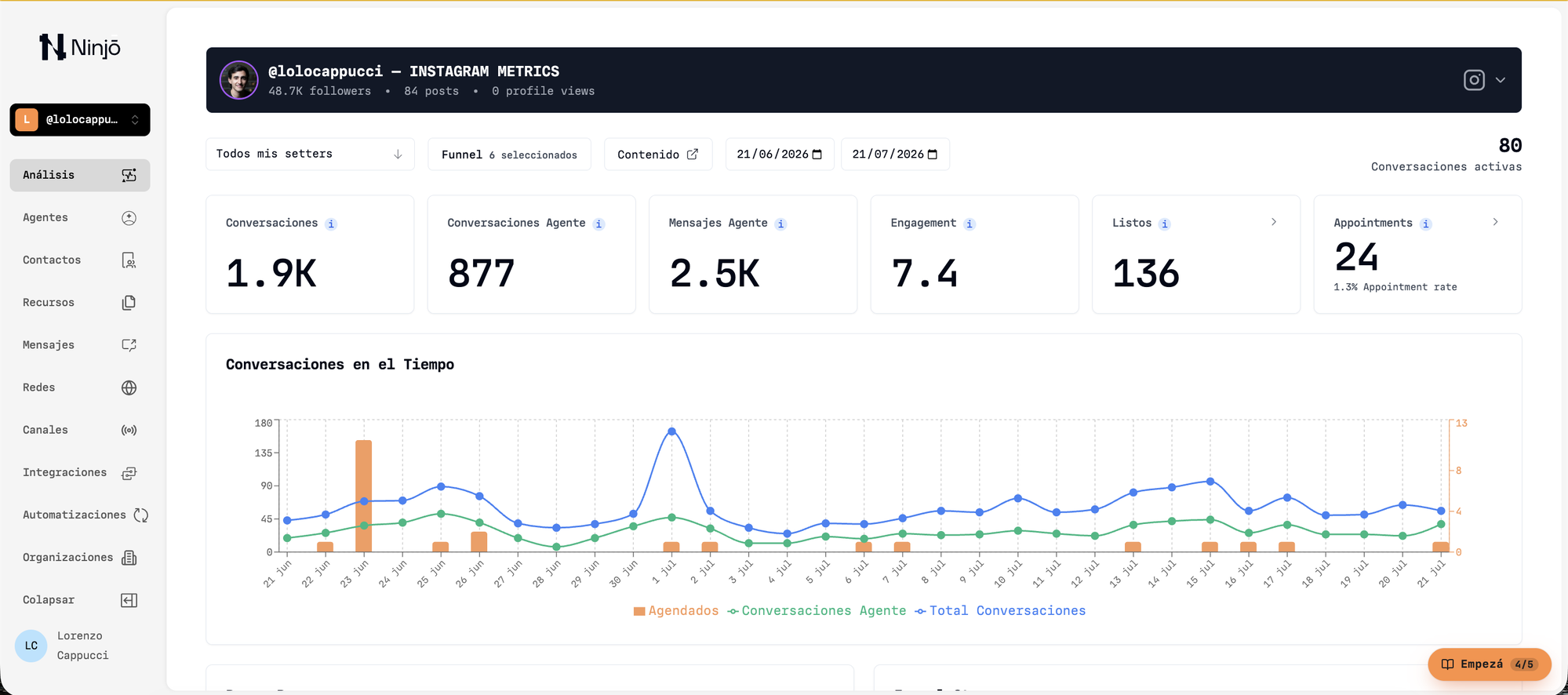1568x695 pixels.
Task: Click the blue peak point on 1 jul
Action: [x=671, y=431]
